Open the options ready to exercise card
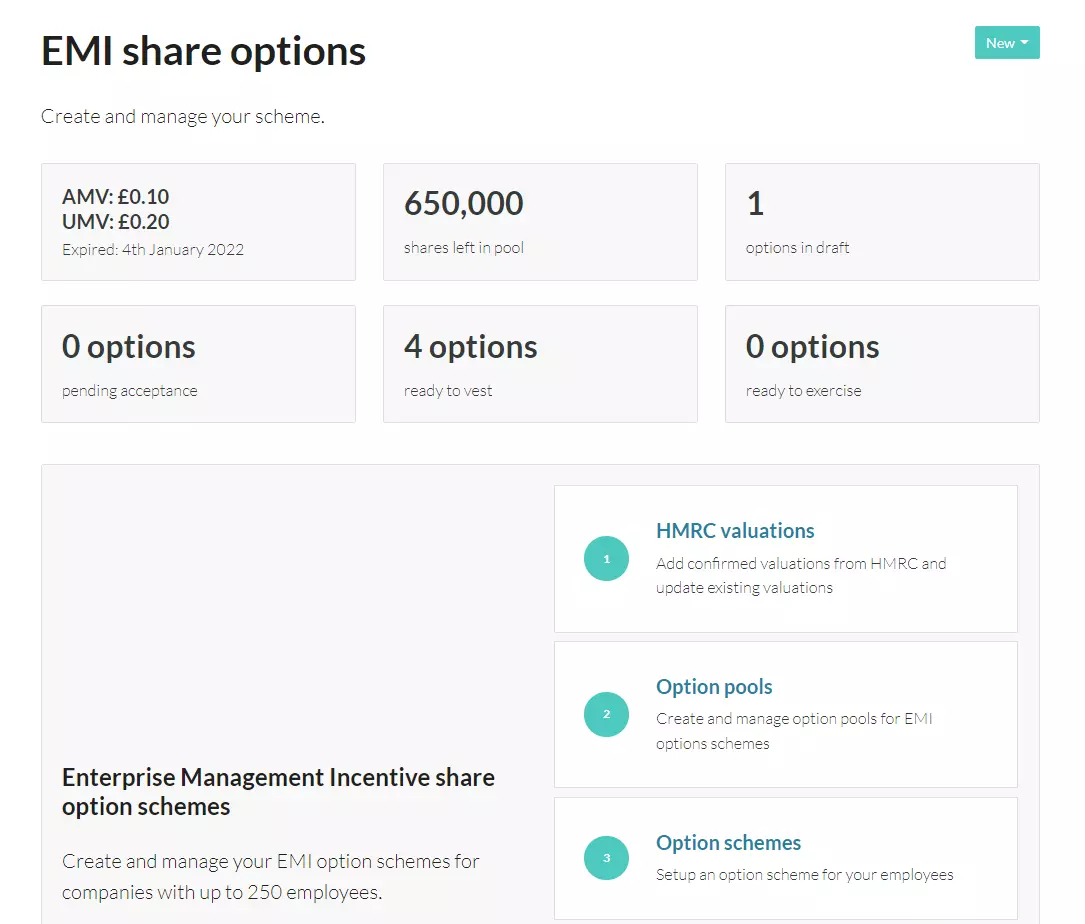The height and width of the screenshot is (924, 1085). [882, 364]
